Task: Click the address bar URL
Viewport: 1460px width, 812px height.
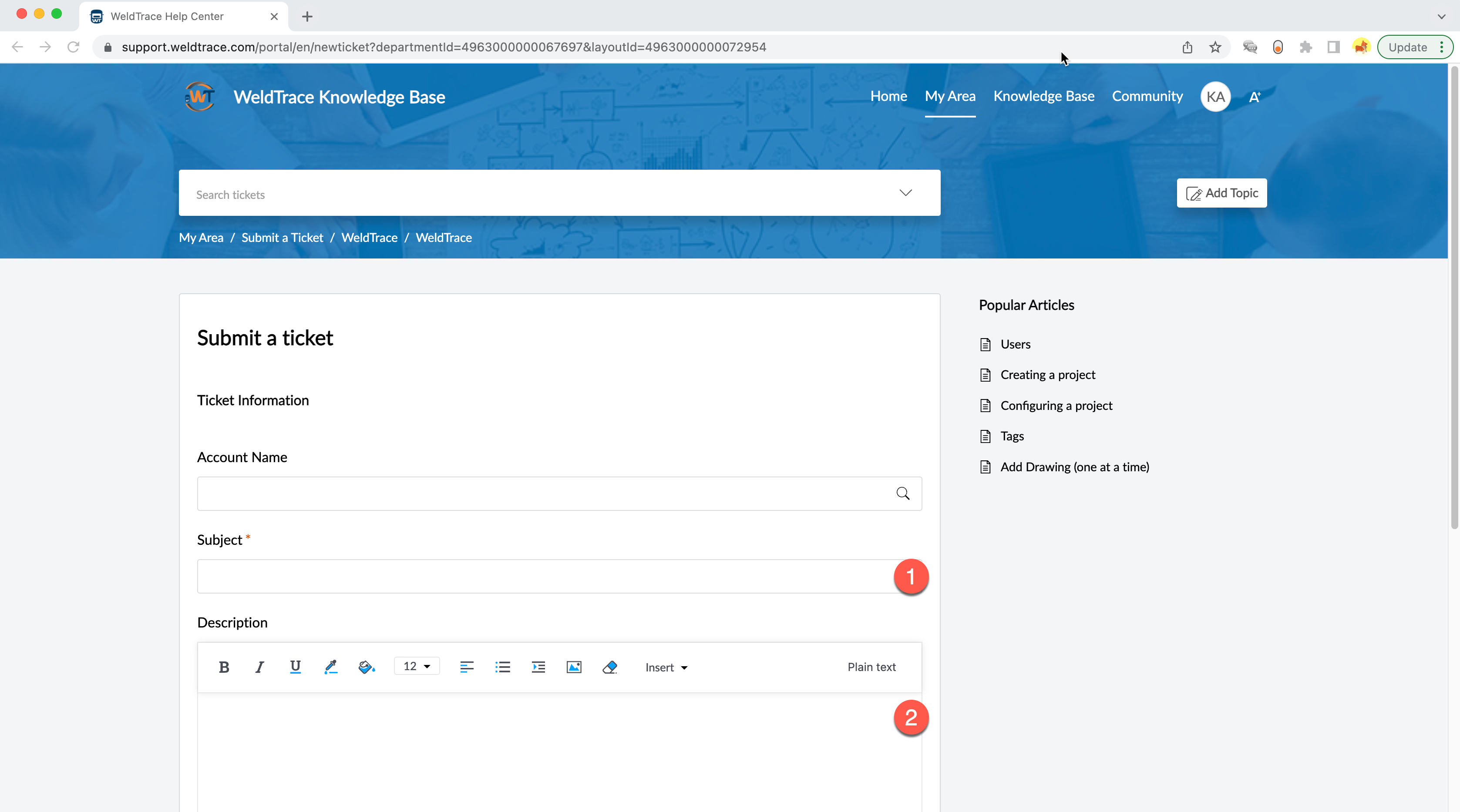Action: click(444, 47)
